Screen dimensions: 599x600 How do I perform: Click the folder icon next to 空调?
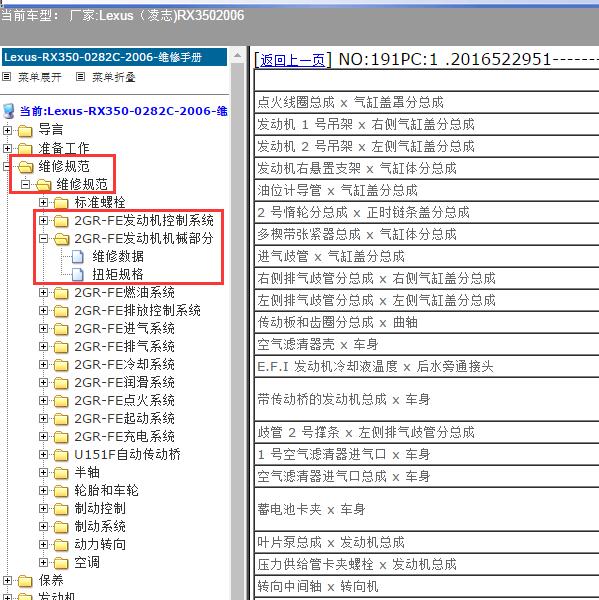point(61,563)
